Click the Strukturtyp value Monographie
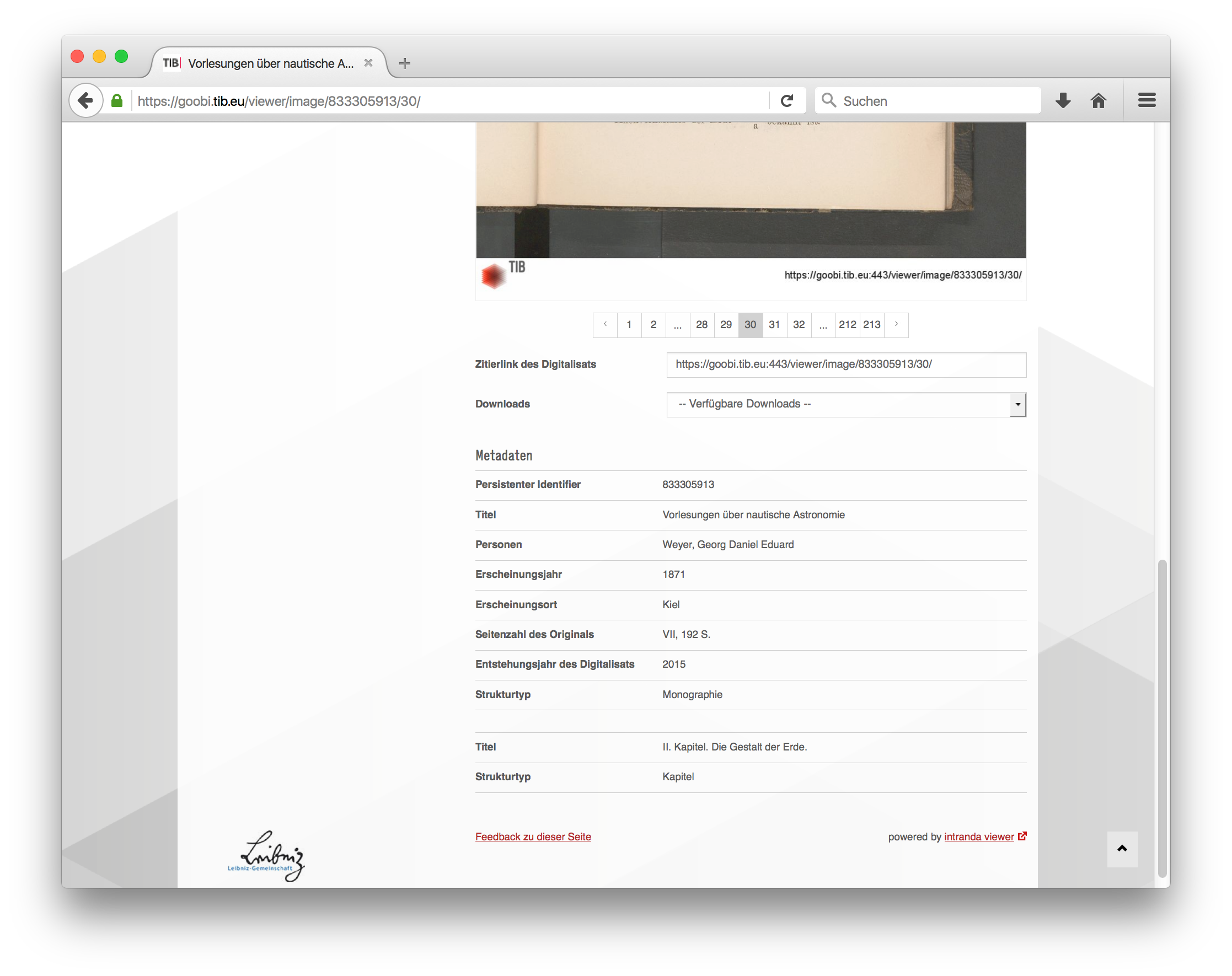 tap(693, 694)
